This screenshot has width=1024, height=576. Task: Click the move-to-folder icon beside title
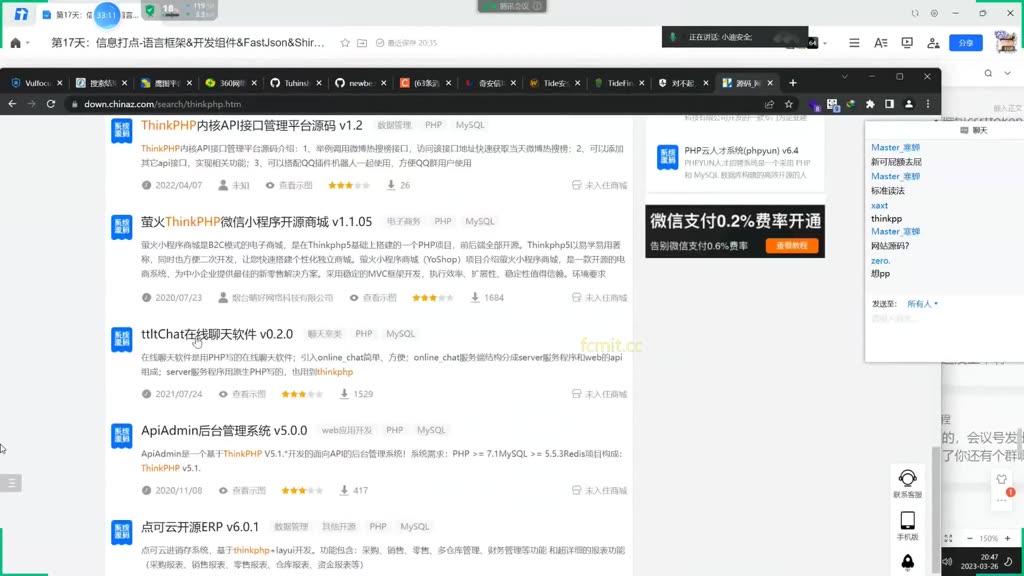[x=362, y=43]
